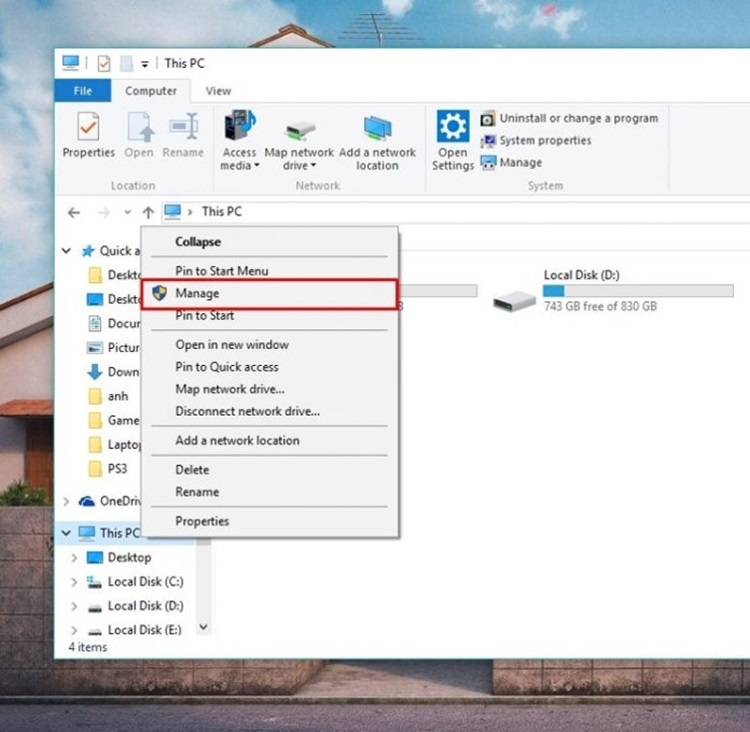Click the 743 GB free of 830 GB text

point(600,306)
